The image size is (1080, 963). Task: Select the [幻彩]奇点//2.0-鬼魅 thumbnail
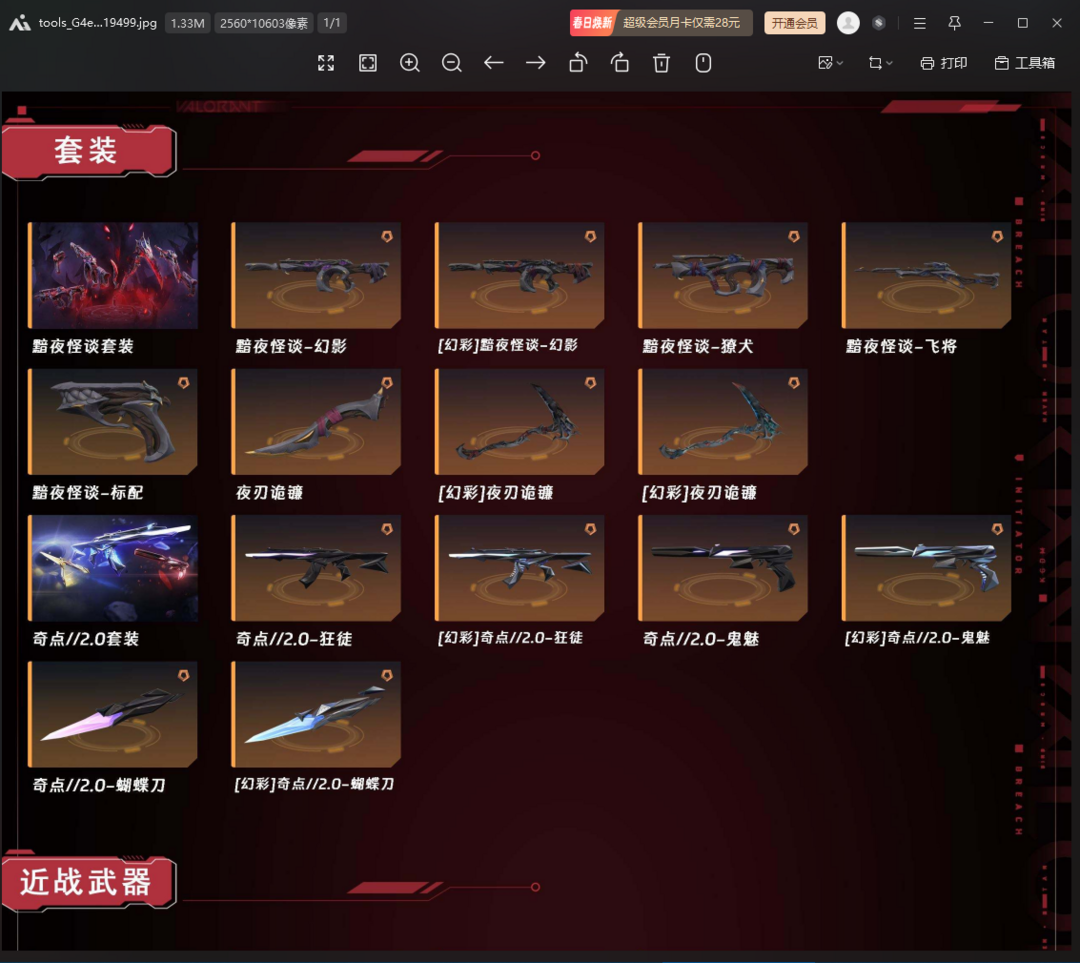point(926,568)
